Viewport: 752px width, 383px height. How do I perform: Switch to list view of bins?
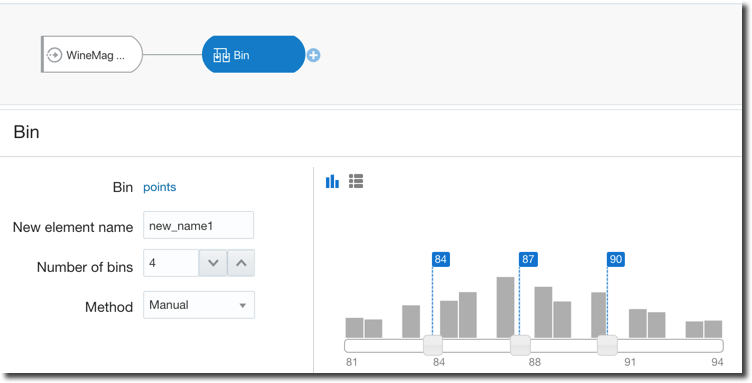point(356,181)
